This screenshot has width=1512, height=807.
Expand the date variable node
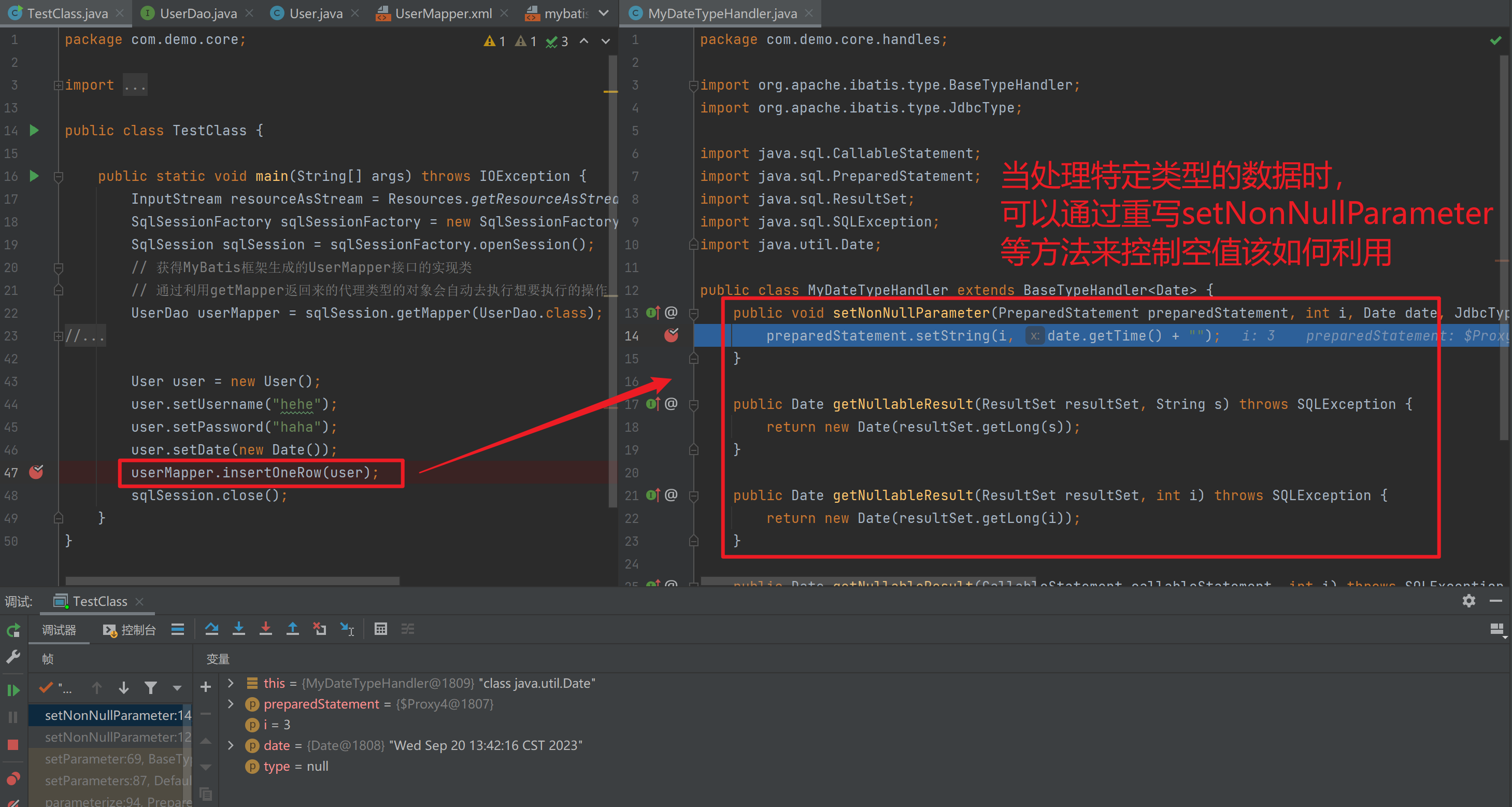coord(231,745)
